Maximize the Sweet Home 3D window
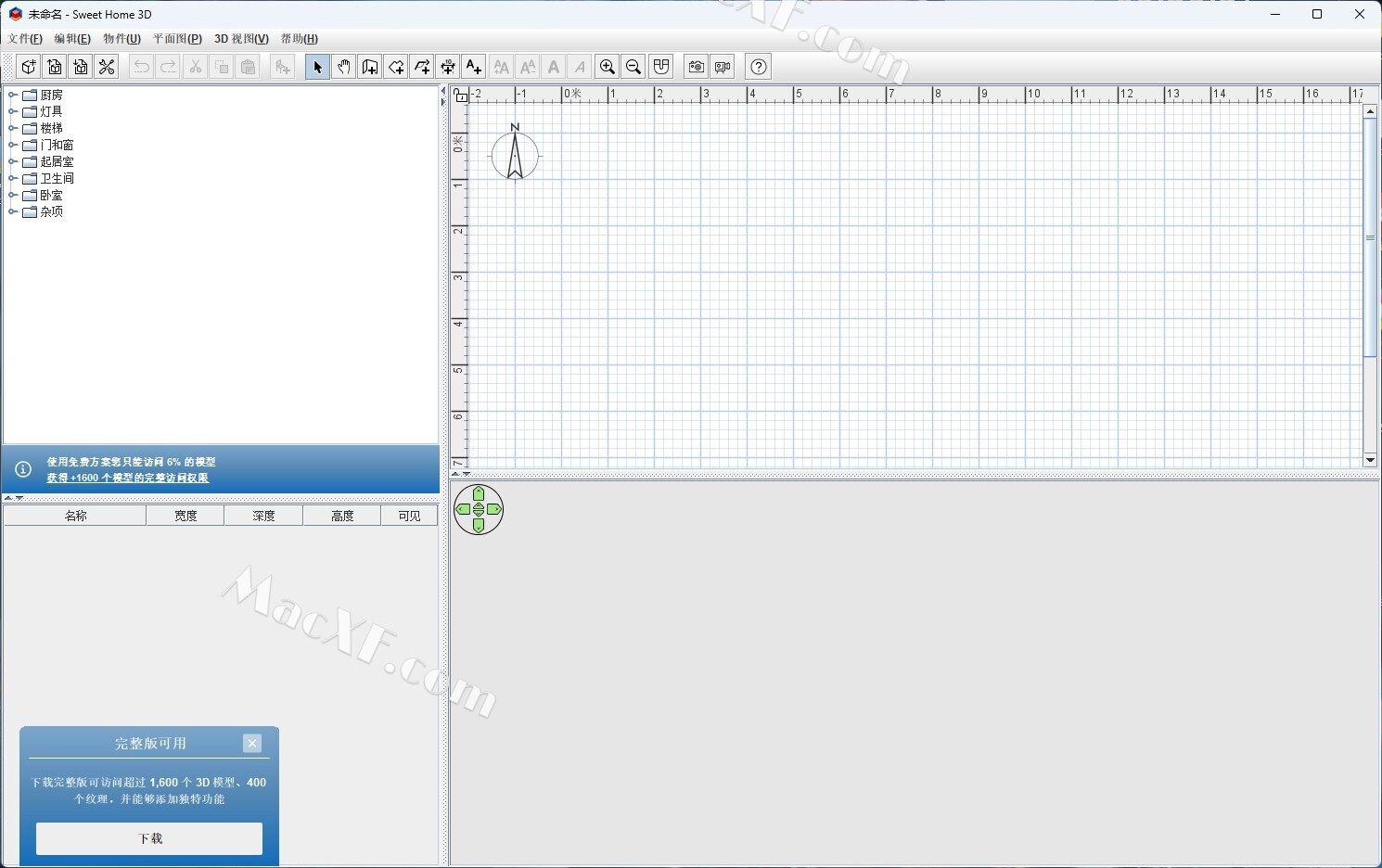 click(x=1317, y=14)
